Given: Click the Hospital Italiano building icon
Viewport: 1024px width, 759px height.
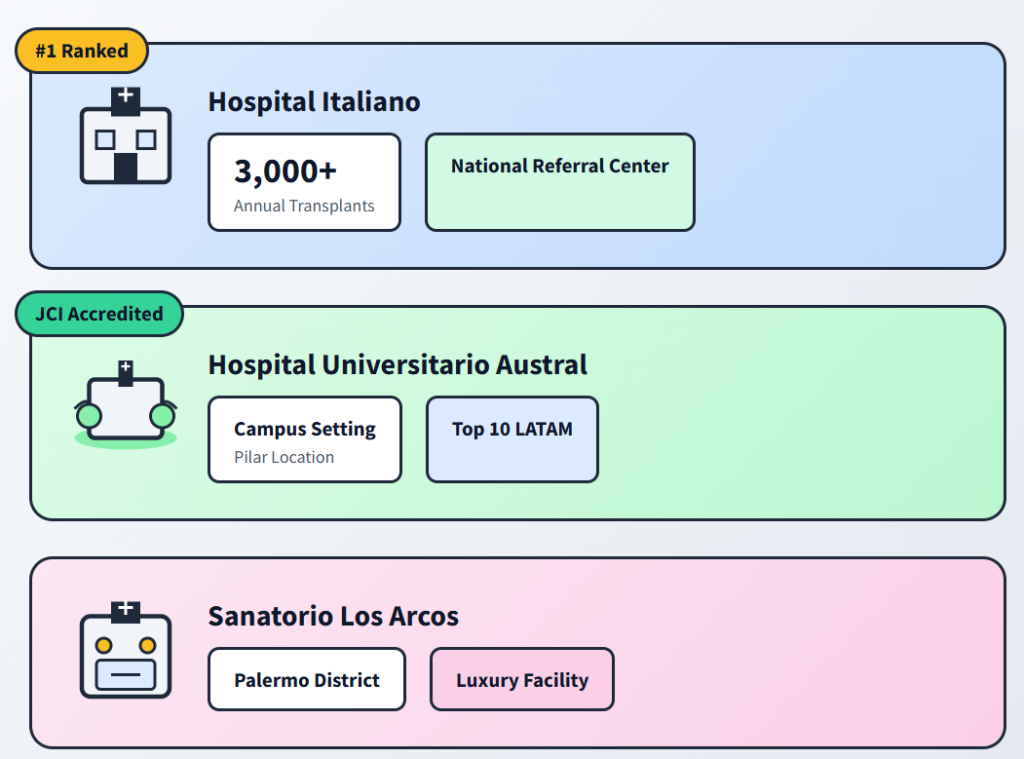Looking at the screenshot, I should pos(125,136).
